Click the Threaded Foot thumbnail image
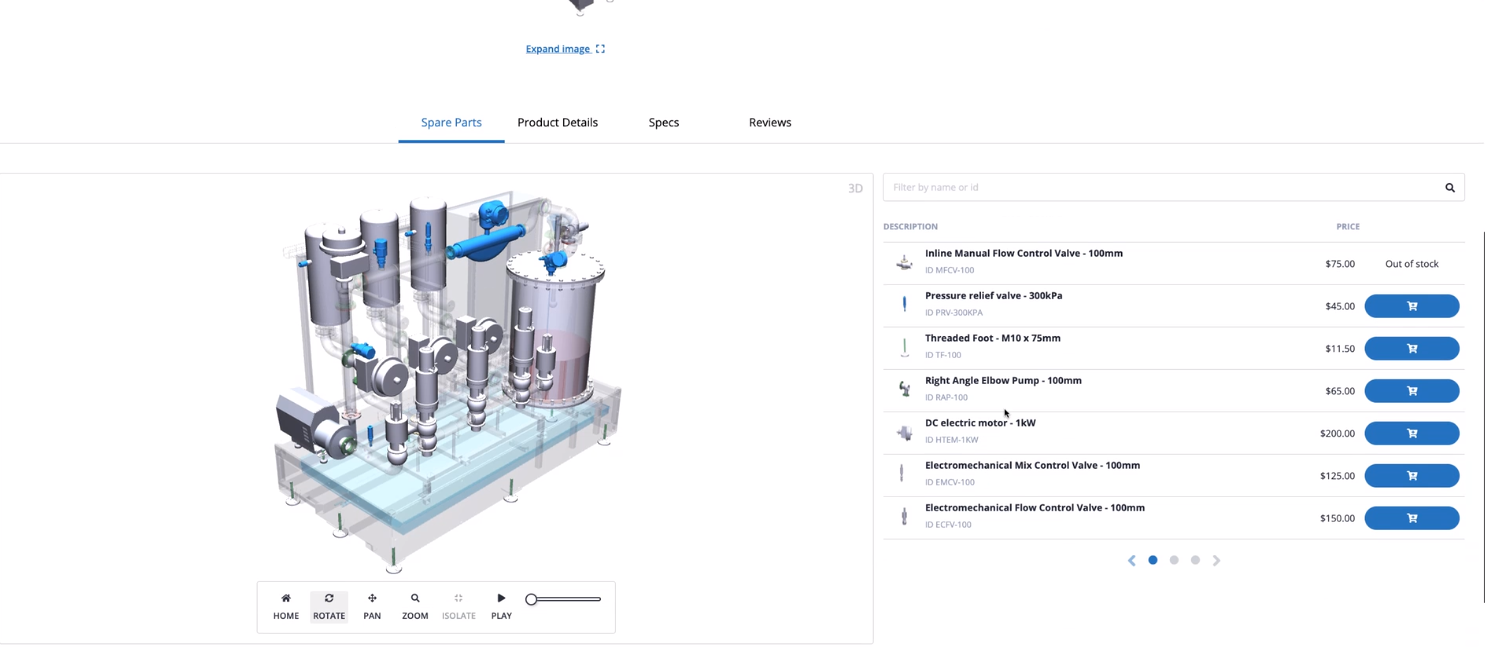Viewport: 1485px width, 660px height. tap(904, 347)
